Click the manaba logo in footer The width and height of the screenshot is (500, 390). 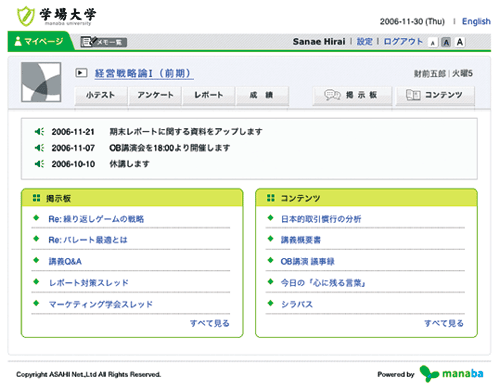point(451,373)
